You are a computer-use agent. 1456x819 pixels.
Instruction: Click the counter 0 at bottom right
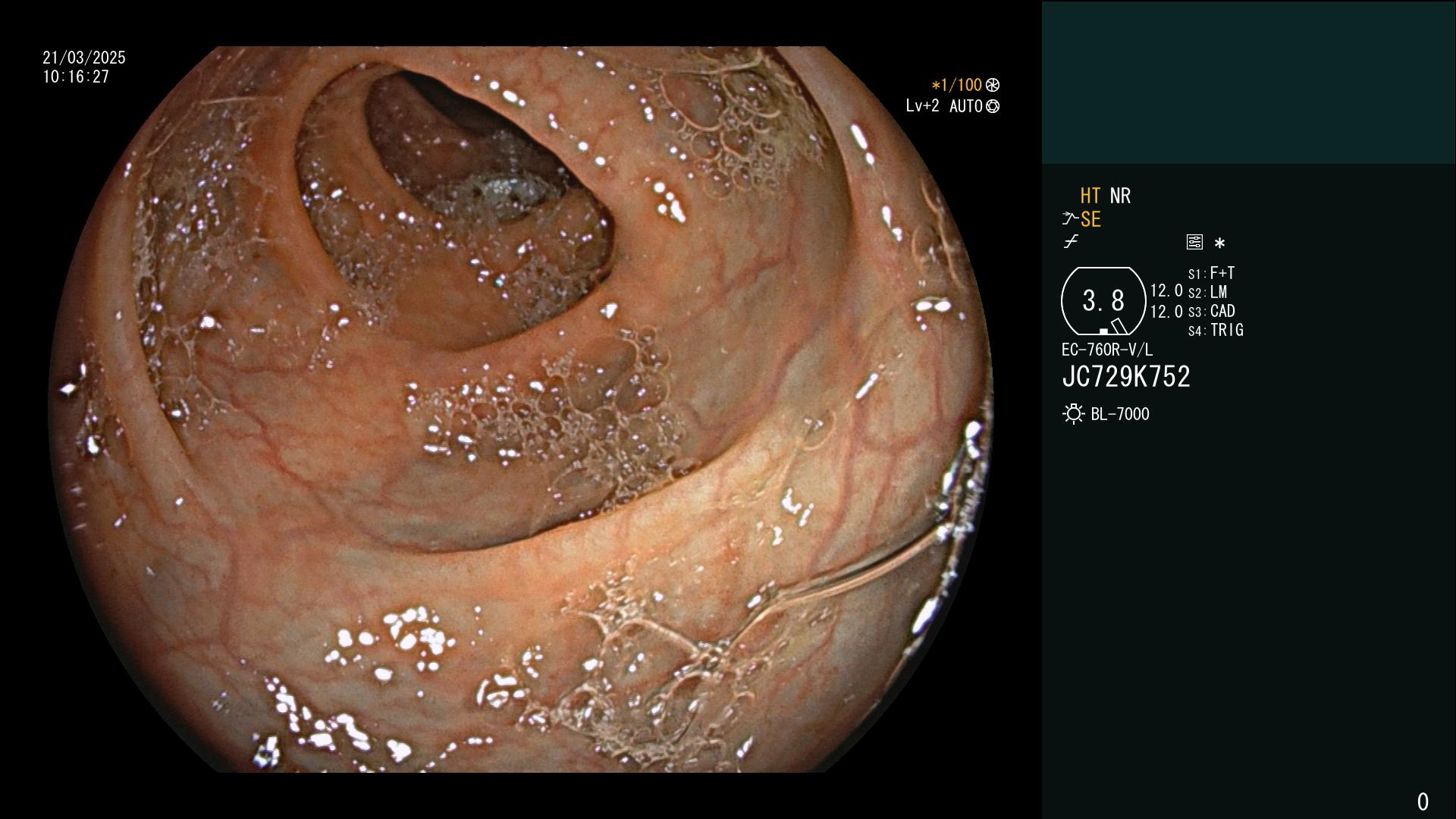1423,802
